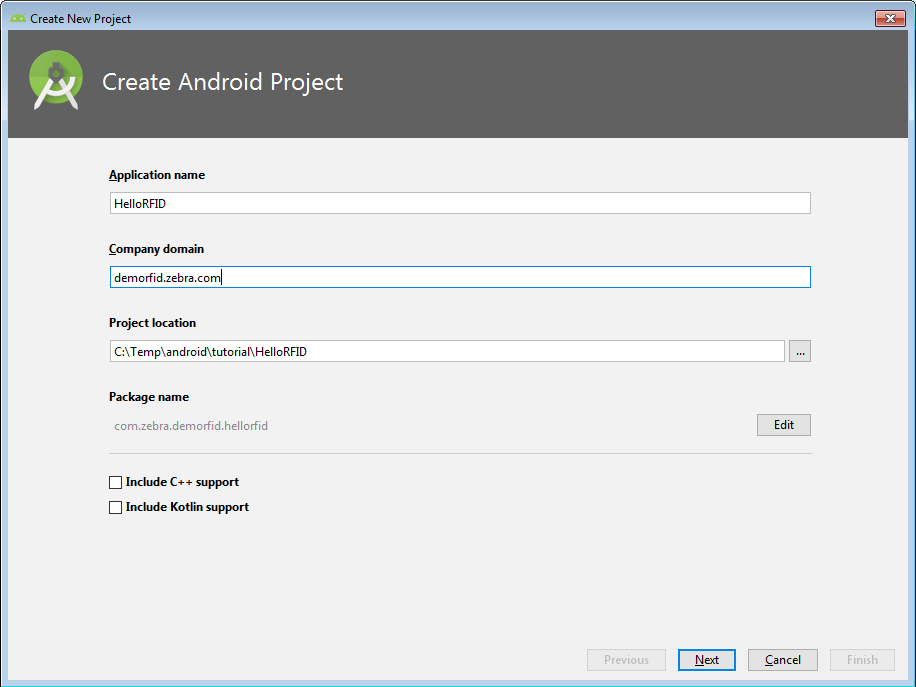Click the Company domain label
916x687 pixels.
156,249
